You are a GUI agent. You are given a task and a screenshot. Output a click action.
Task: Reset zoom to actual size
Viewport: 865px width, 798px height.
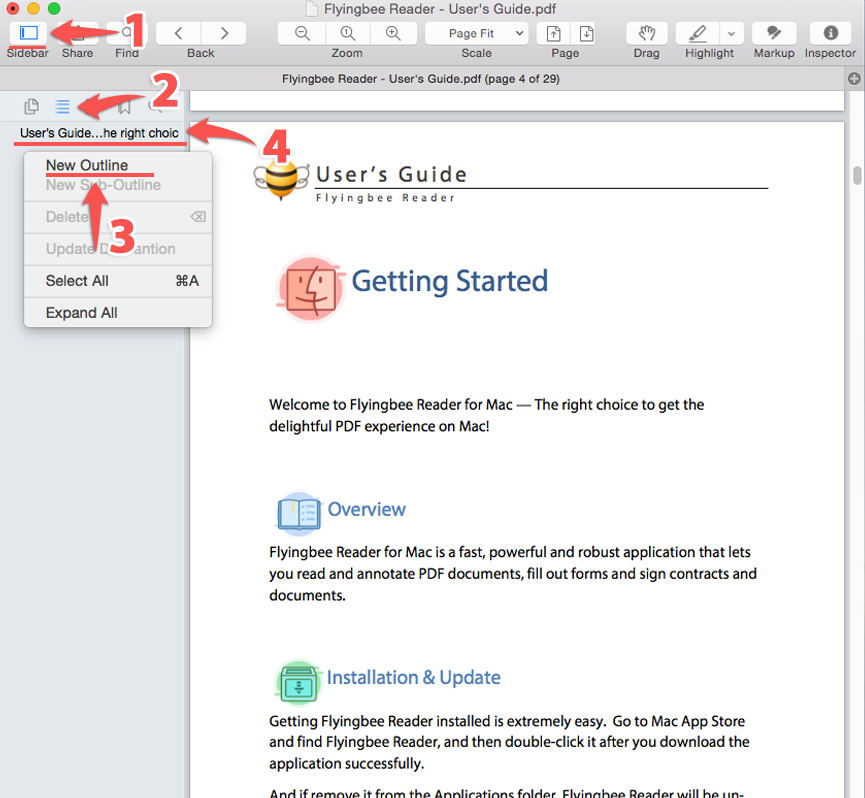click(x=348, y=33)
